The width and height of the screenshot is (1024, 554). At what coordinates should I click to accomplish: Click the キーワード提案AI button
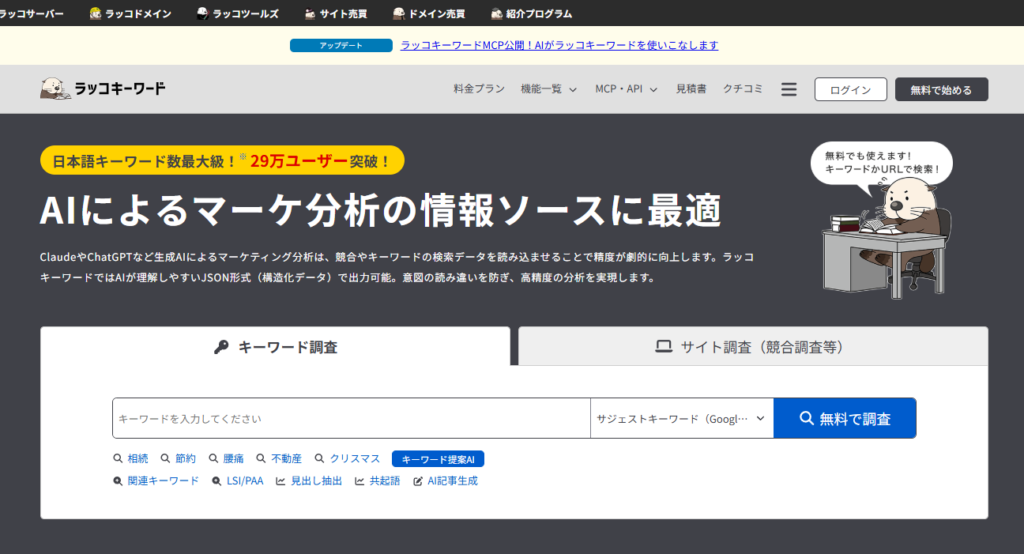[x=438, y=459]
